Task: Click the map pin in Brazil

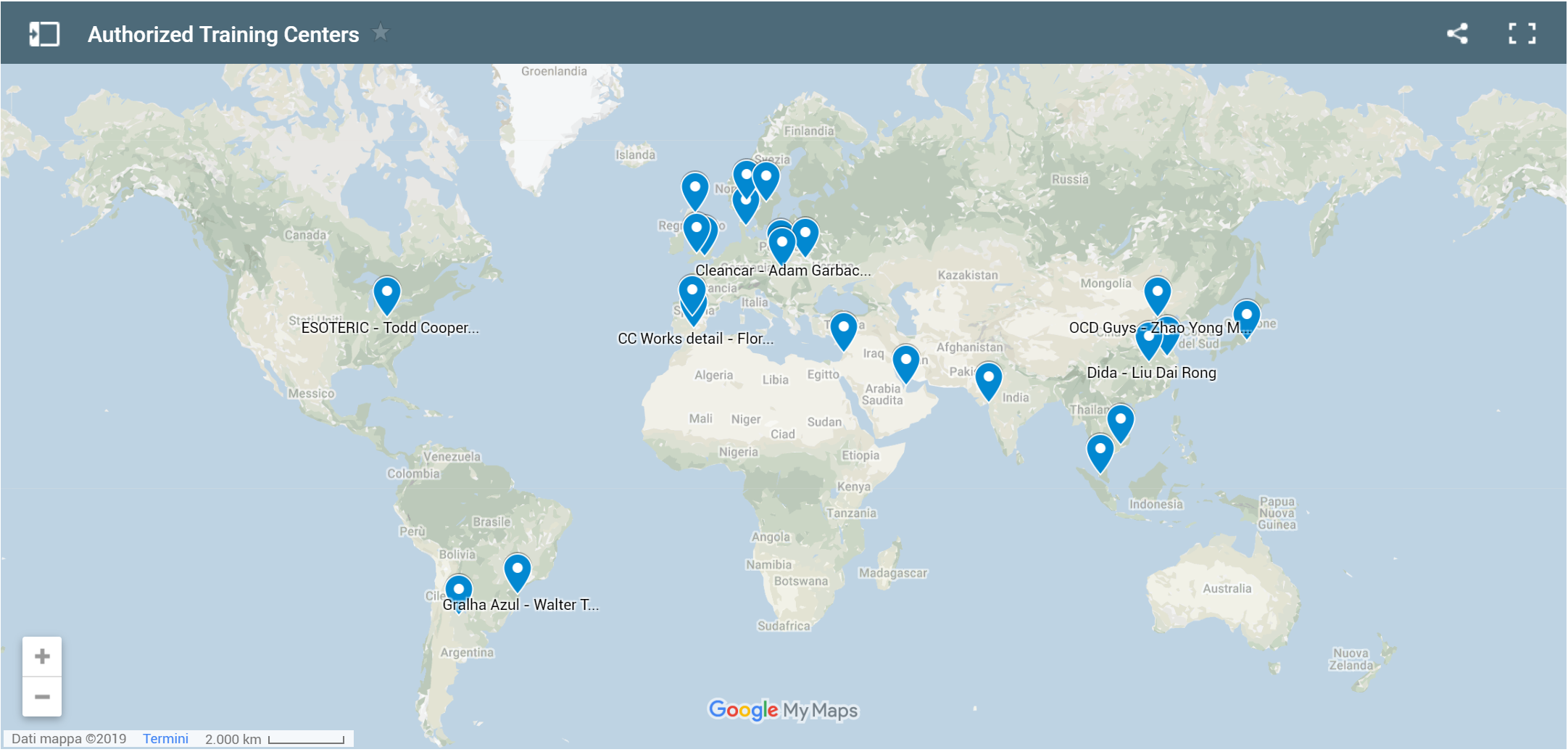Action: (518, 571)
